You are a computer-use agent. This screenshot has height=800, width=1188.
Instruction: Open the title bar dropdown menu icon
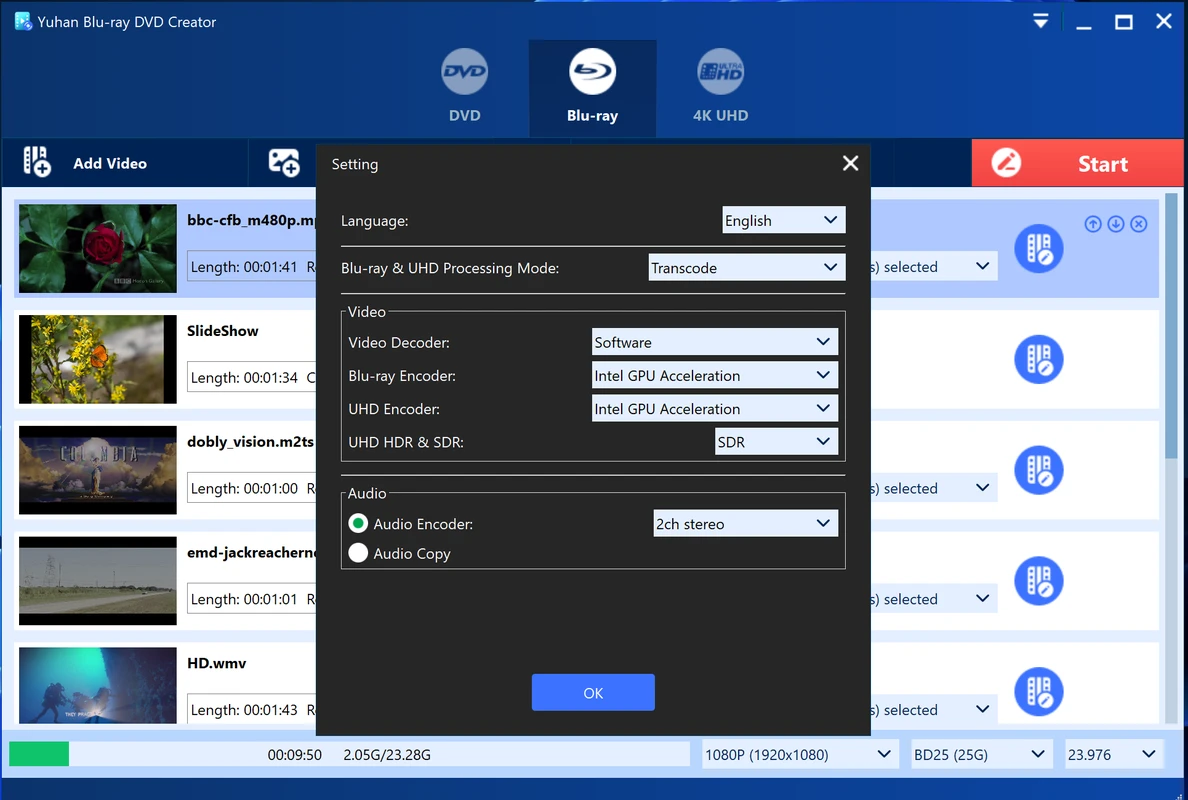tap(1041, 21)
